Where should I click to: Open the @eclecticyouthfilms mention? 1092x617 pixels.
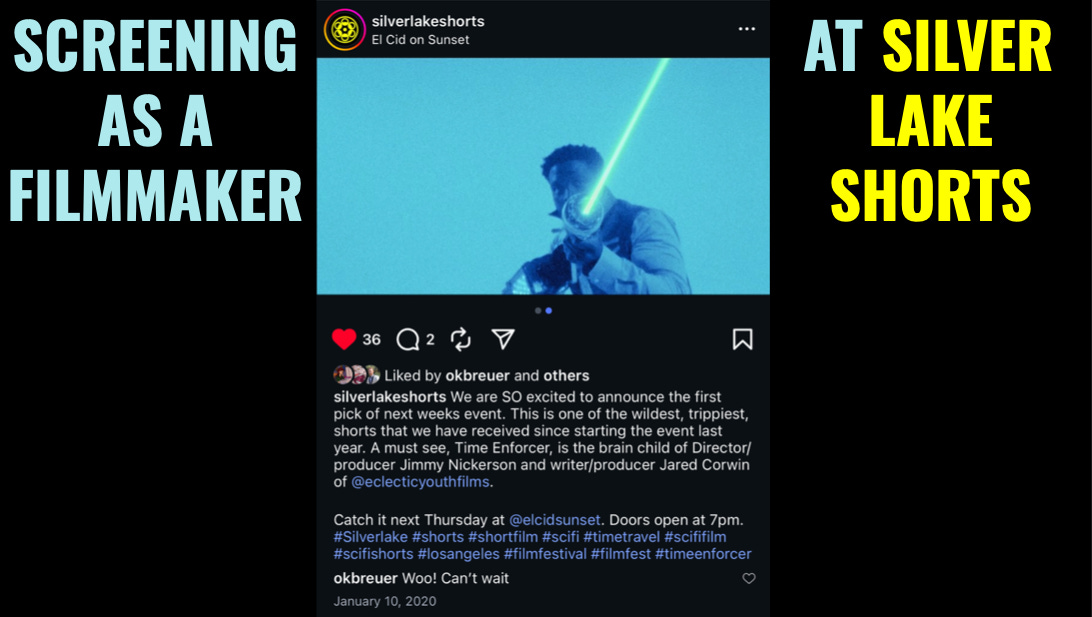420,482
